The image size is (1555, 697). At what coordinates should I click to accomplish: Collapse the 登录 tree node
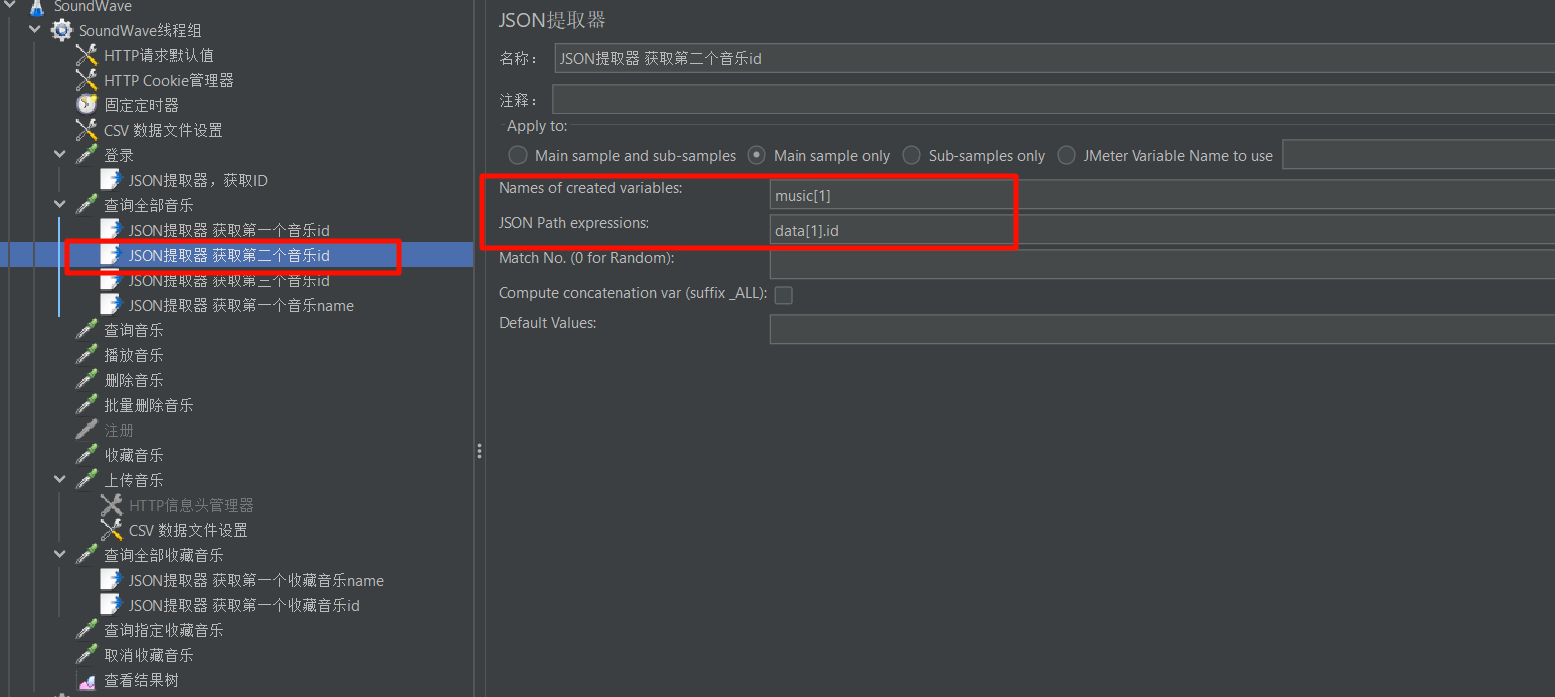click(61, 155)
